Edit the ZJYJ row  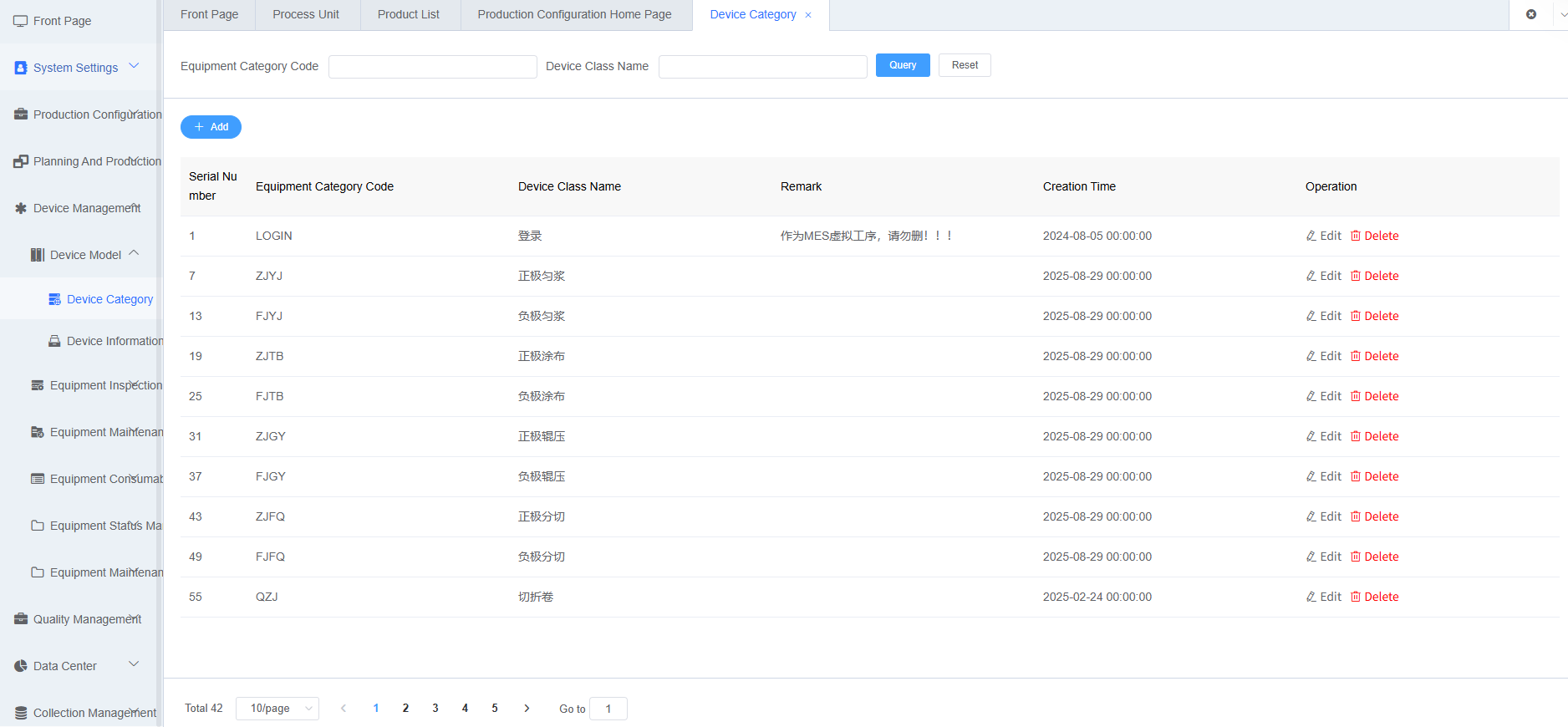[x=1324, y=276]
